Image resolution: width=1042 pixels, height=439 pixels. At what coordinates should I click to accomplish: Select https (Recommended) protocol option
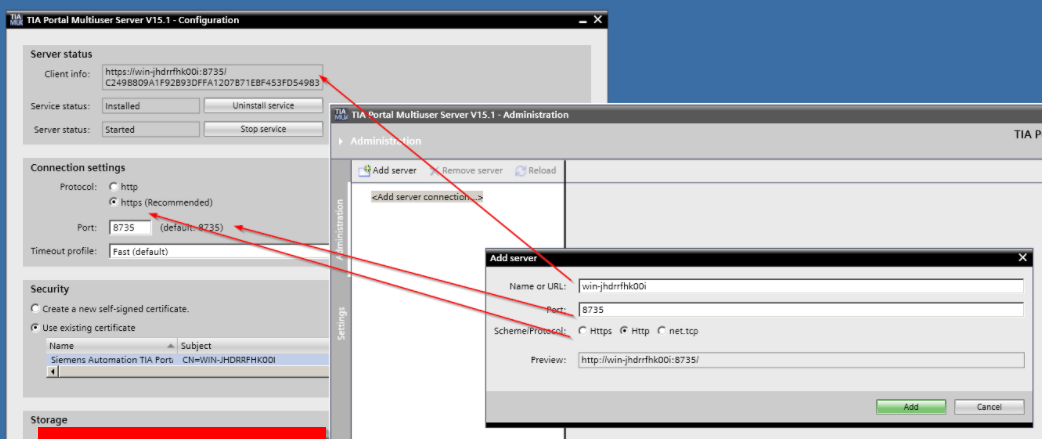114,203
